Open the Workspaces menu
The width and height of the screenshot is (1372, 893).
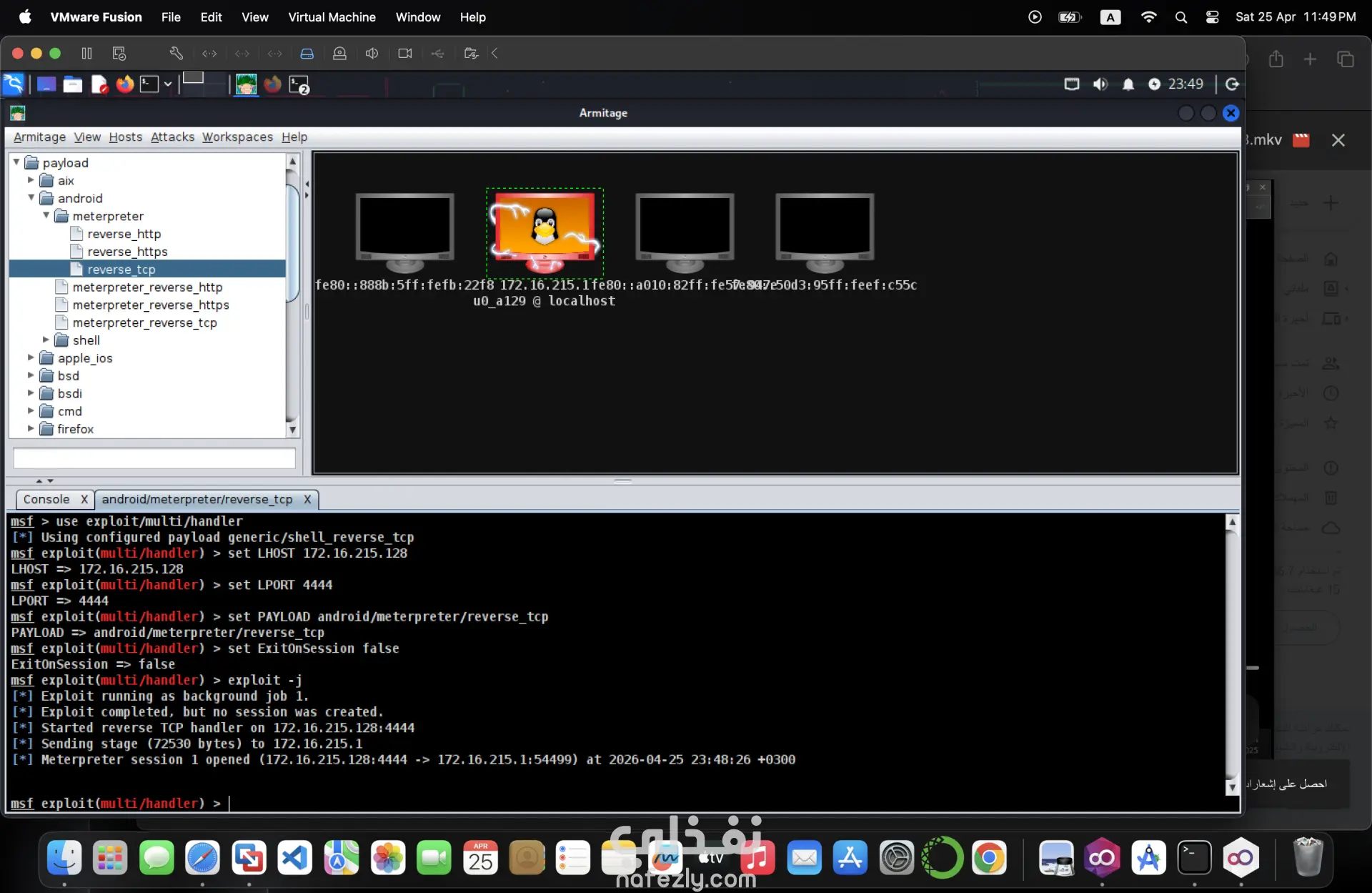(237, 137)
